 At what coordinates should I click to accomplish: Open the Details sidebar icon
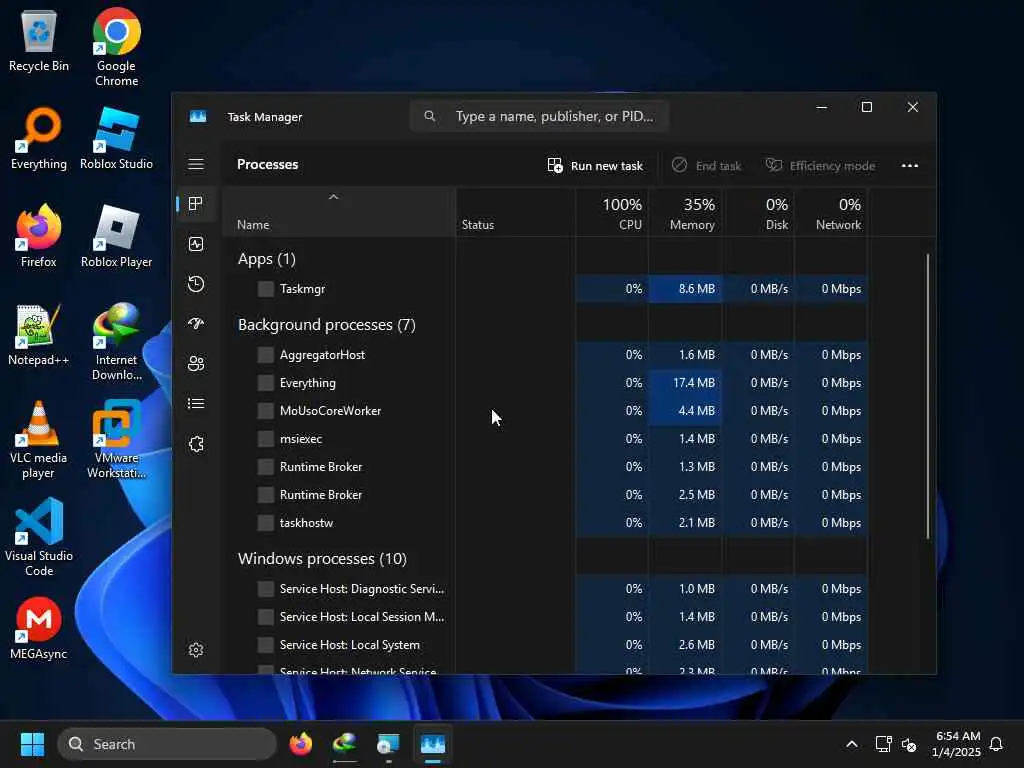tap(196, 404)
